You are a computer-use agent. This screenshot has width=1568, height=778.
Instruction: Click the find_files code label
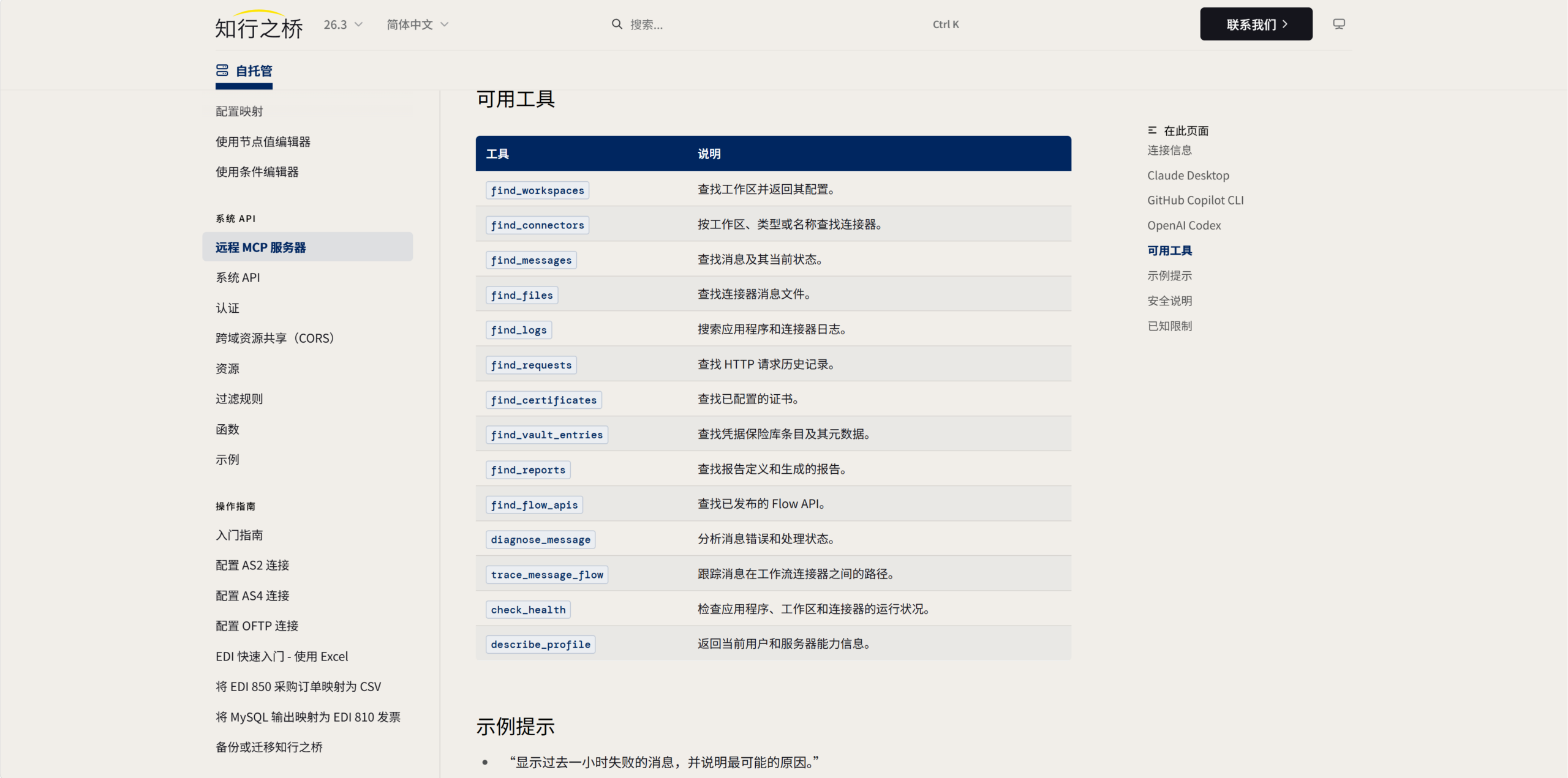click(x=522, y=295)
